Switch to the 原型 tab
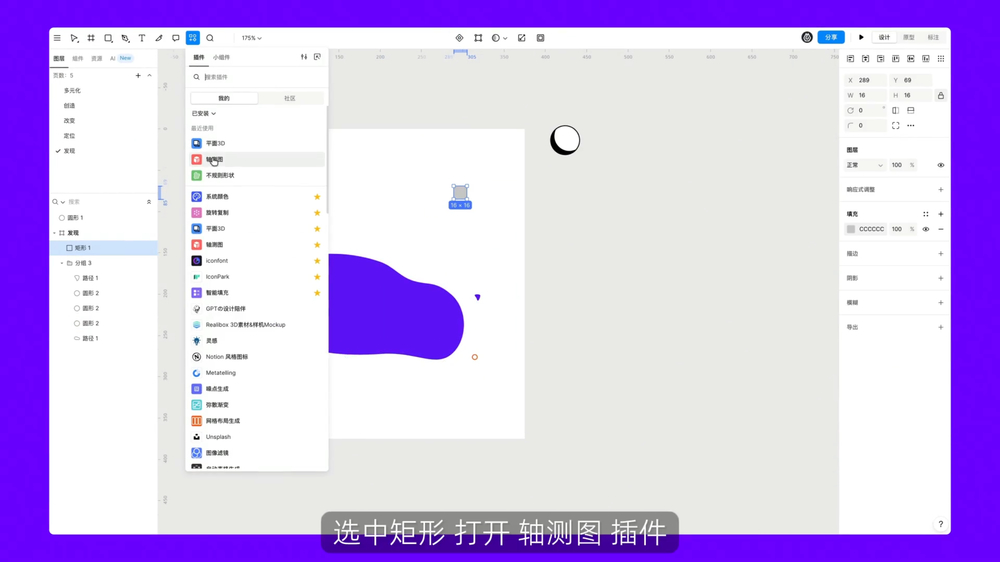The image size is (1000, 562). click(909, 38)
